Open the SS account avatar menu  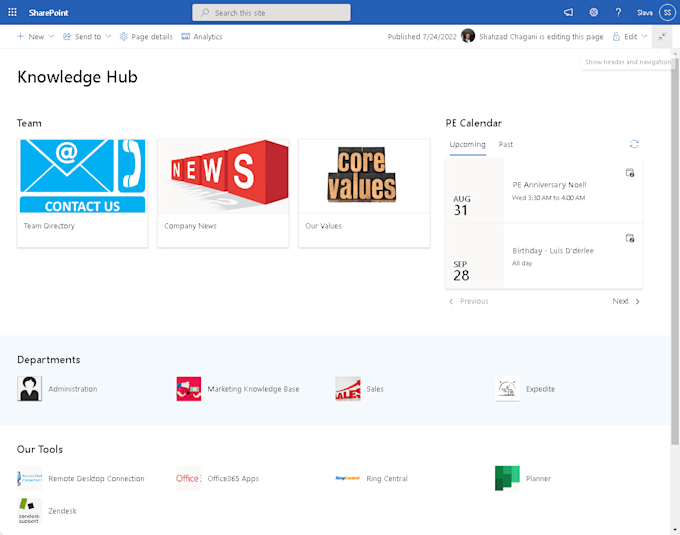pyautogui.click(x=667, y=13)
